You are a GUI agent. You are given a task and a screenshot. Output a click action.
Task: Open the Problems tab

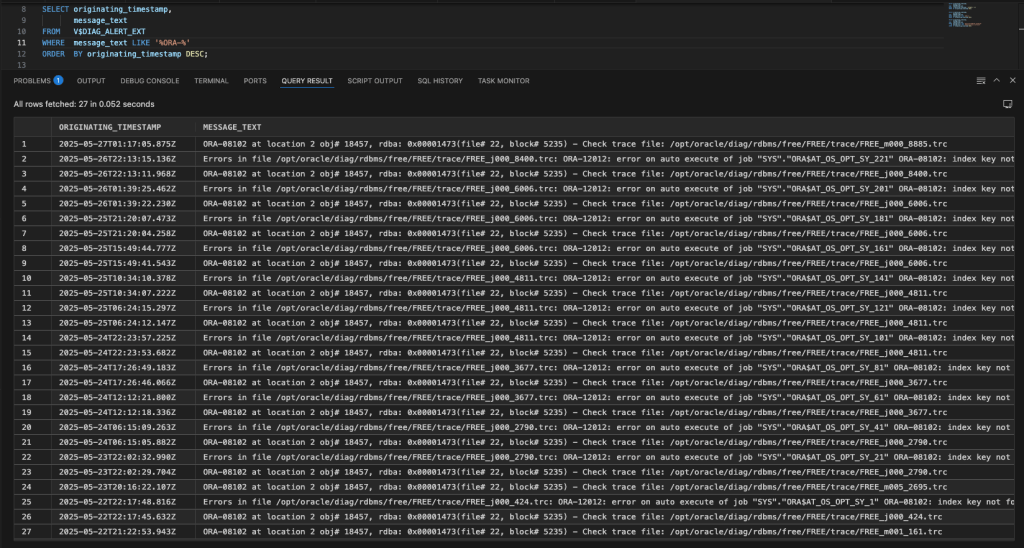click(32, 80)
